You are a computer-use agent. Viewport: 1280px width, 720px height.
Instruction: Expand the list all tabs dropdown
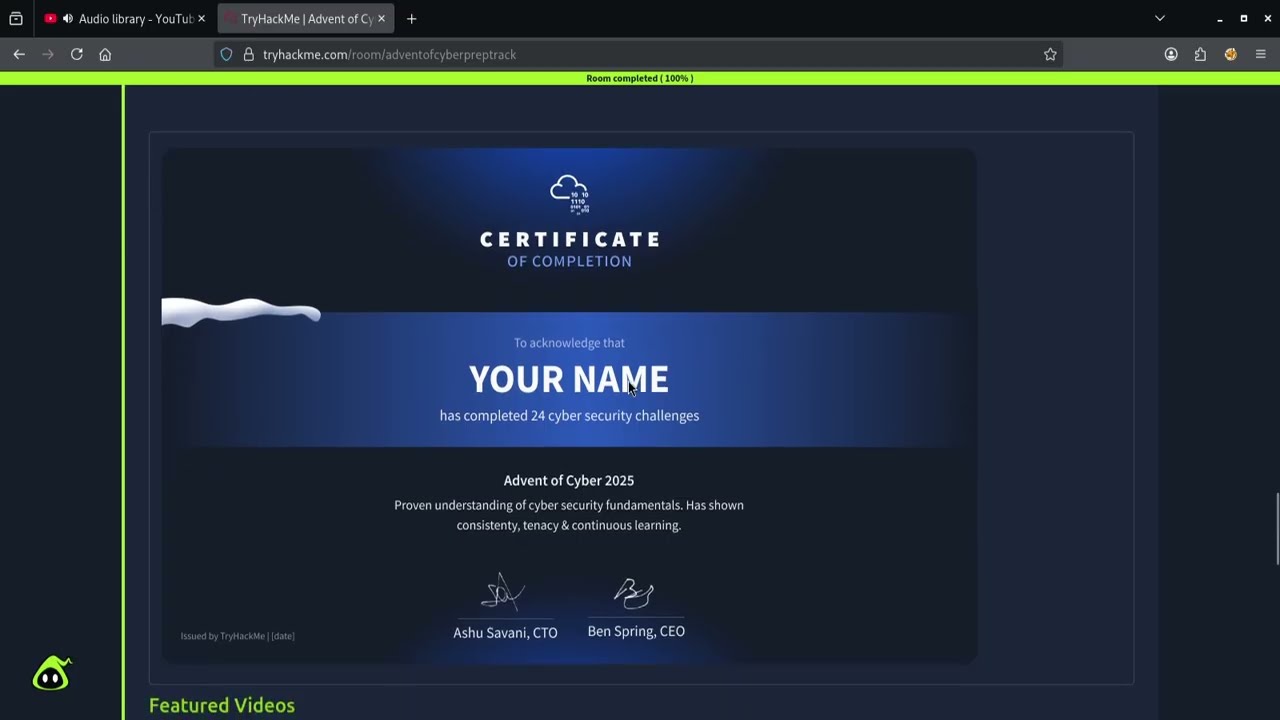pyautogui.click(x=1160, y=19)
